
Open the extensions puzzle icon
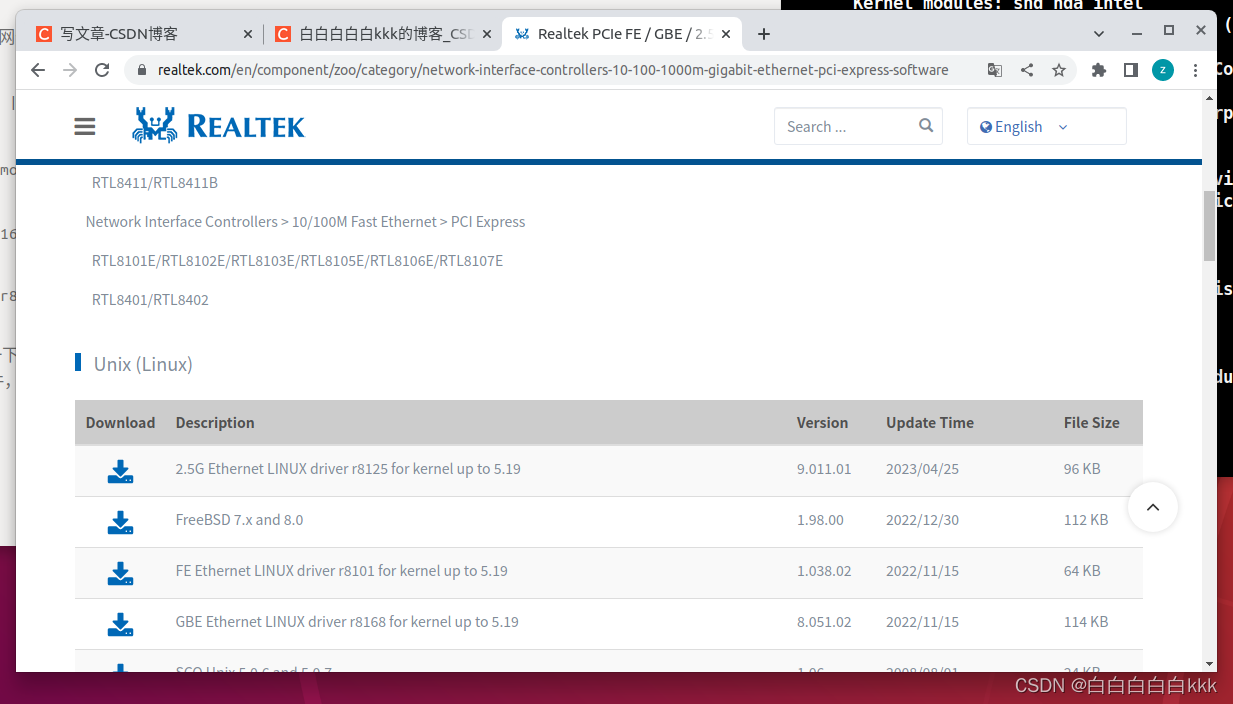point(1099,70)
